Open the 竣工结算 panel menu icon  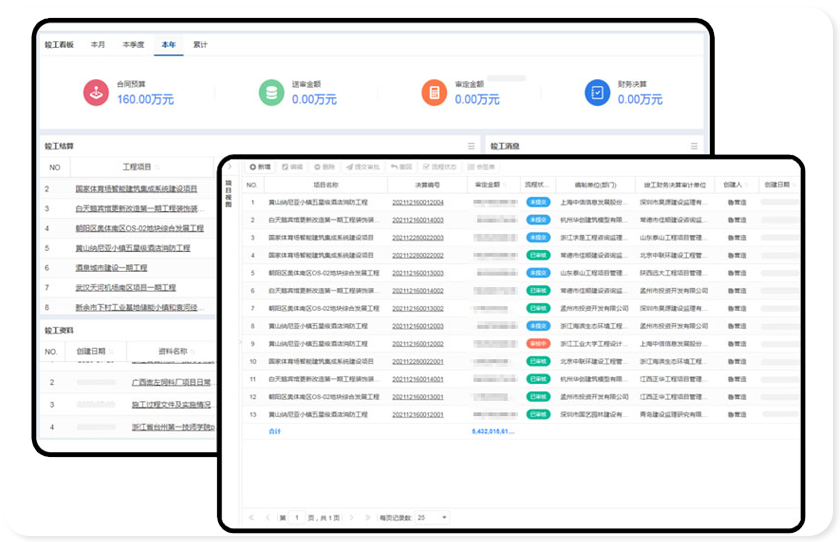click(471, 146)
